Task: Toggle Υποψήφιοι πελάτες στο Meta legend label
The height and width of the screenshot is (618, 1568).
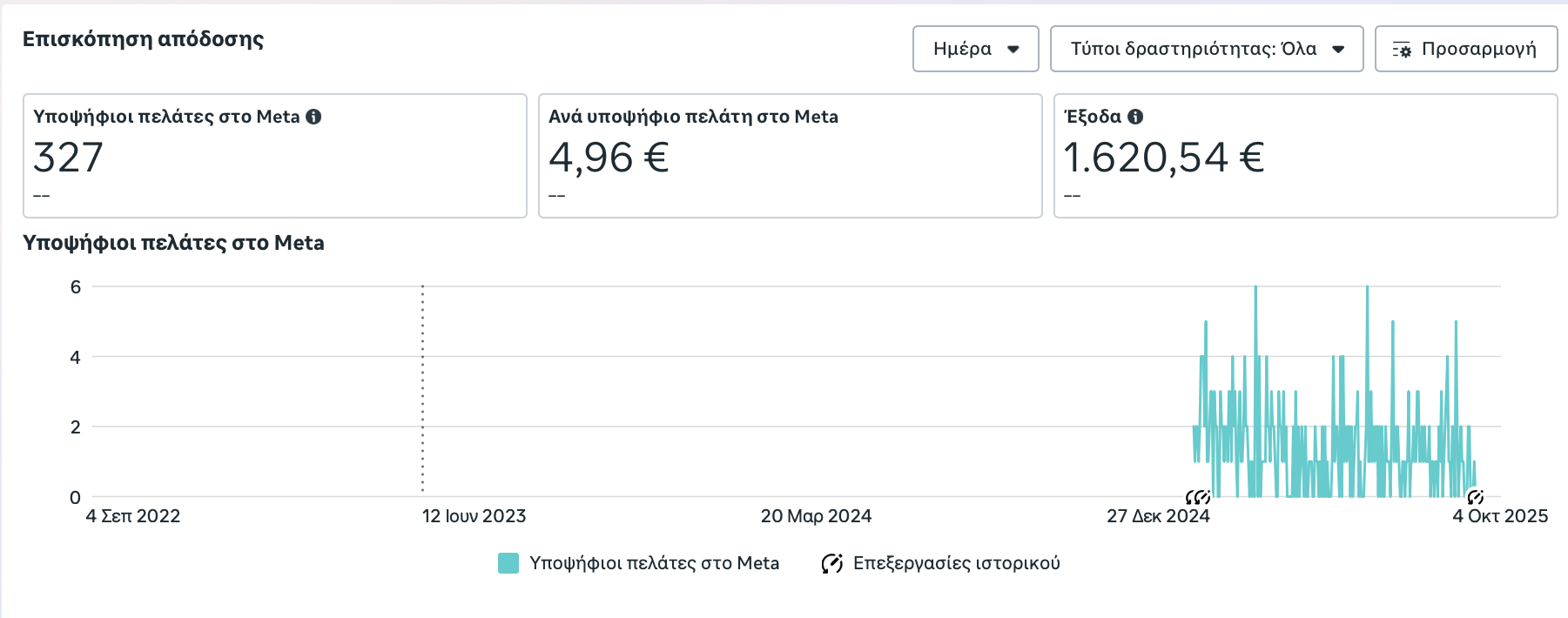Action: point(654,563)
